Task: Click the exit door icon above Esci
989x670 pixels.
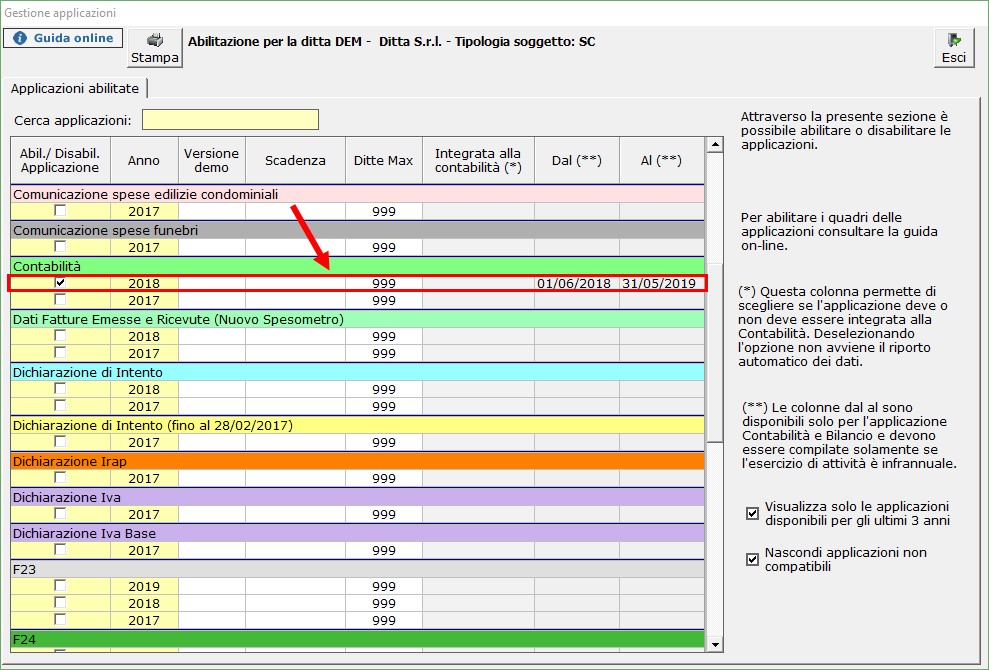Action: [954, 40]
